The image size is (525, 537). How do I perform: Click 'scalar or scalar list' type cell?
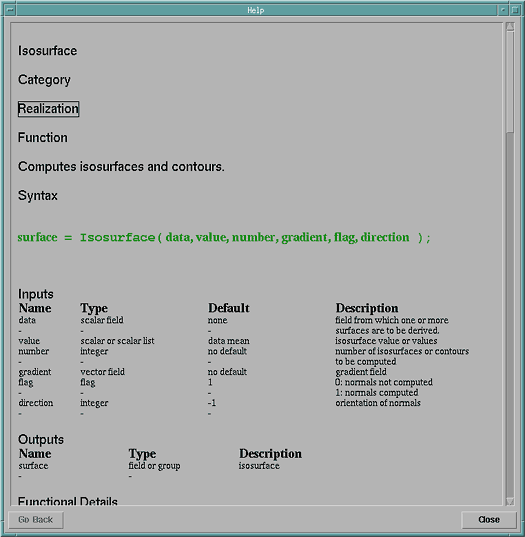pyautogui.click(x=117, y=341)
